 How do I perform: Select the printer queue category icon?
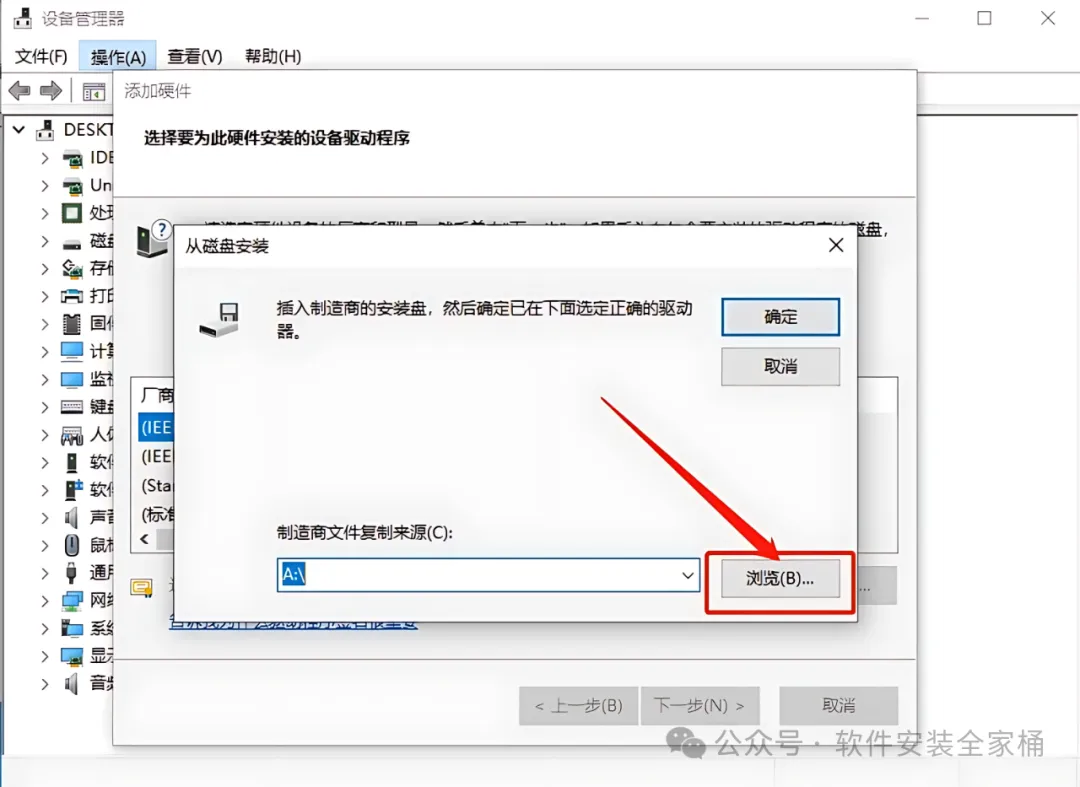click(x=72, y=296)
